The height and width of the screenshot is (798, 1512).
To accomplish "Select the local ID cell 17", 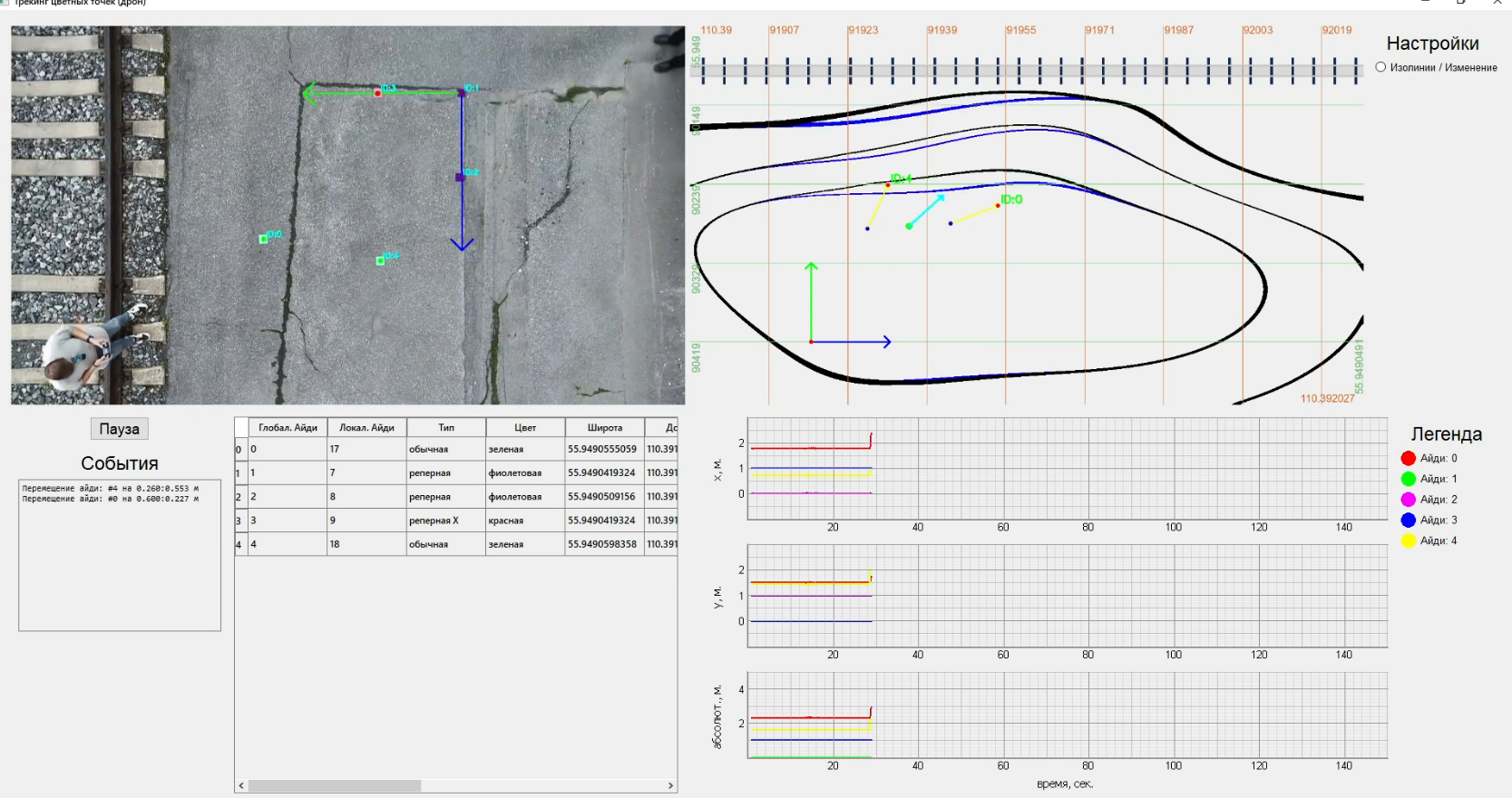I will coord(367,449).
